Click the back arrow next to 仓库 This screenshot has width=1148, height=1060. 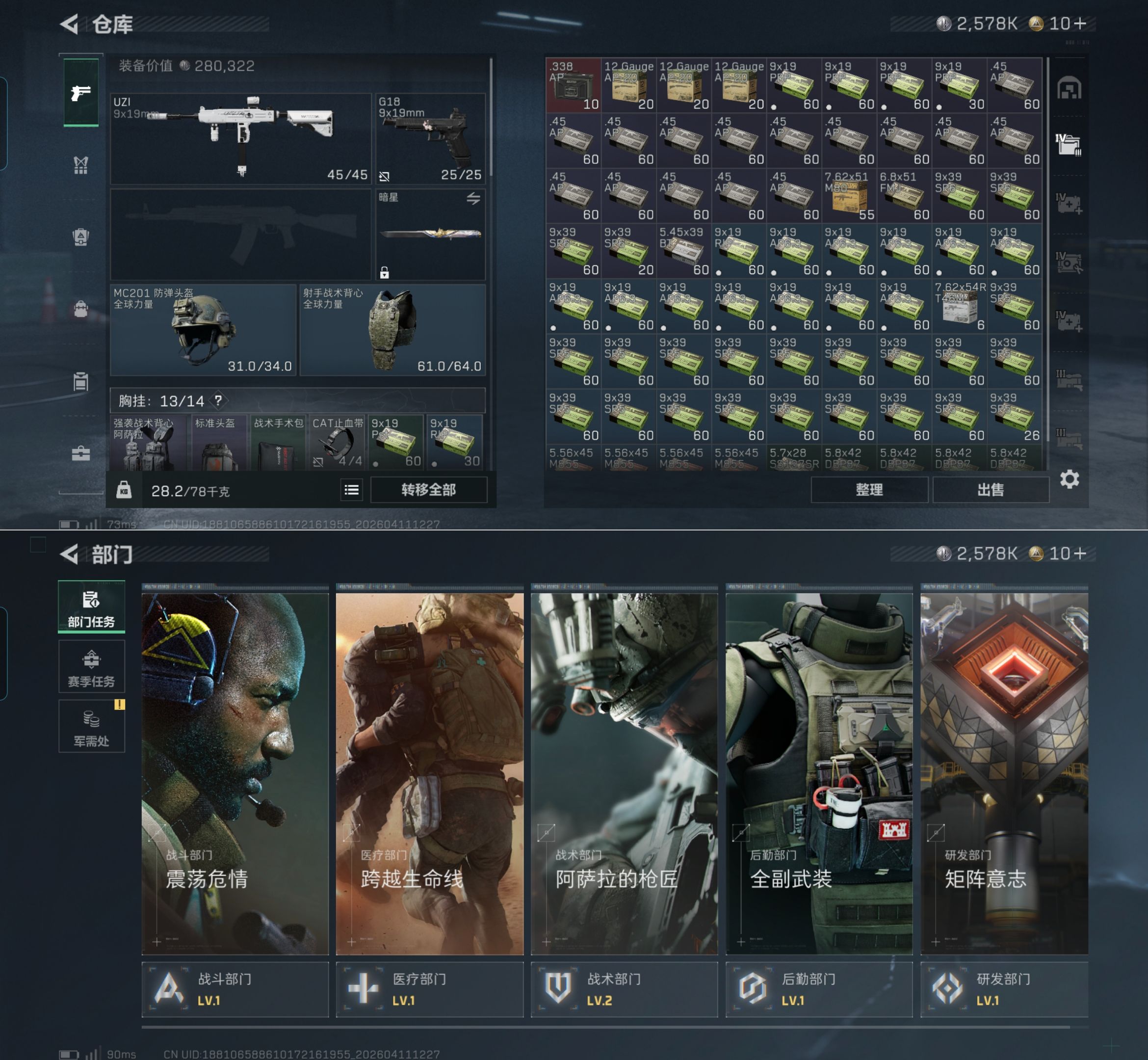point(69,24)
